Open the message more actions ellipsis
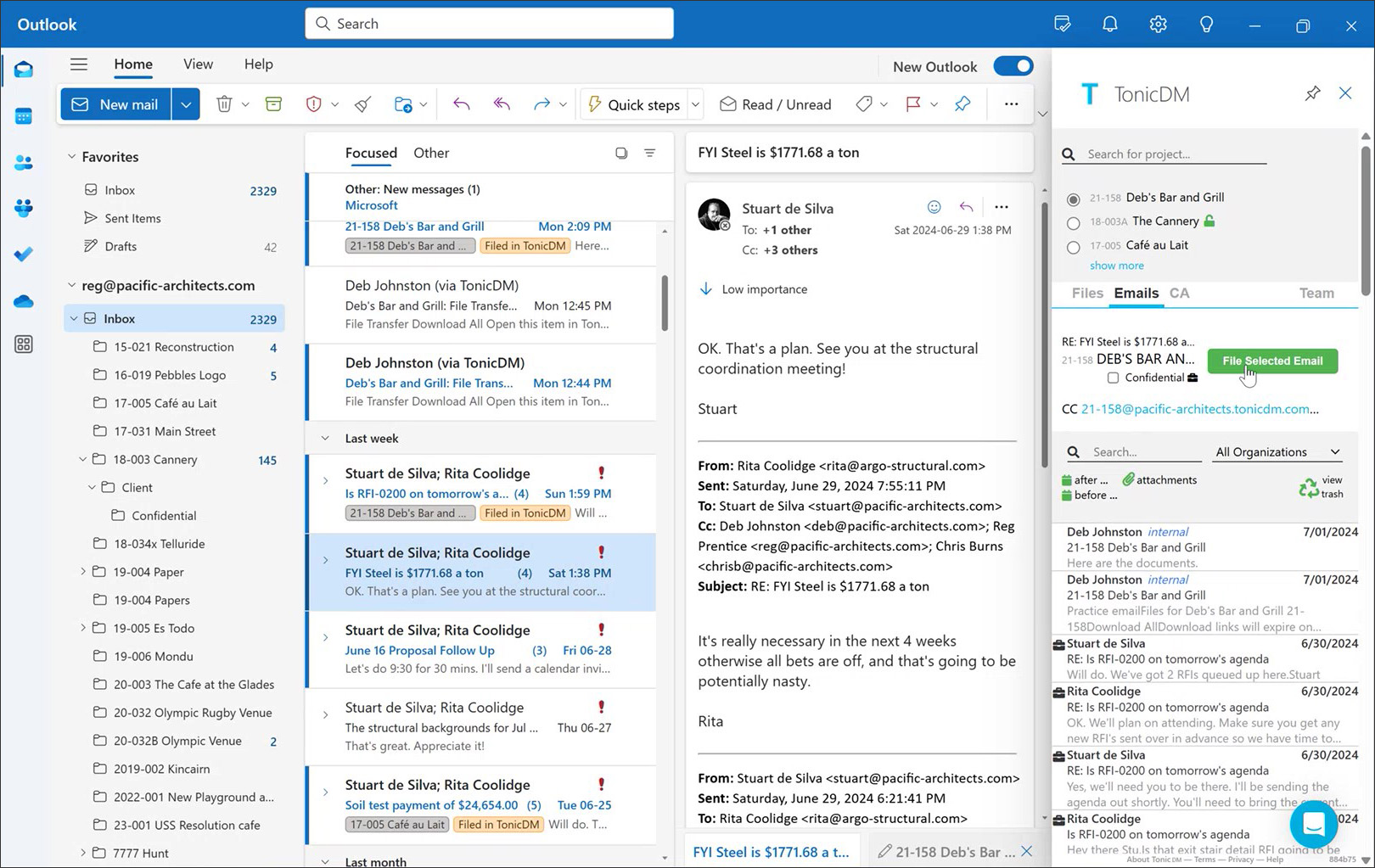 1002,207
